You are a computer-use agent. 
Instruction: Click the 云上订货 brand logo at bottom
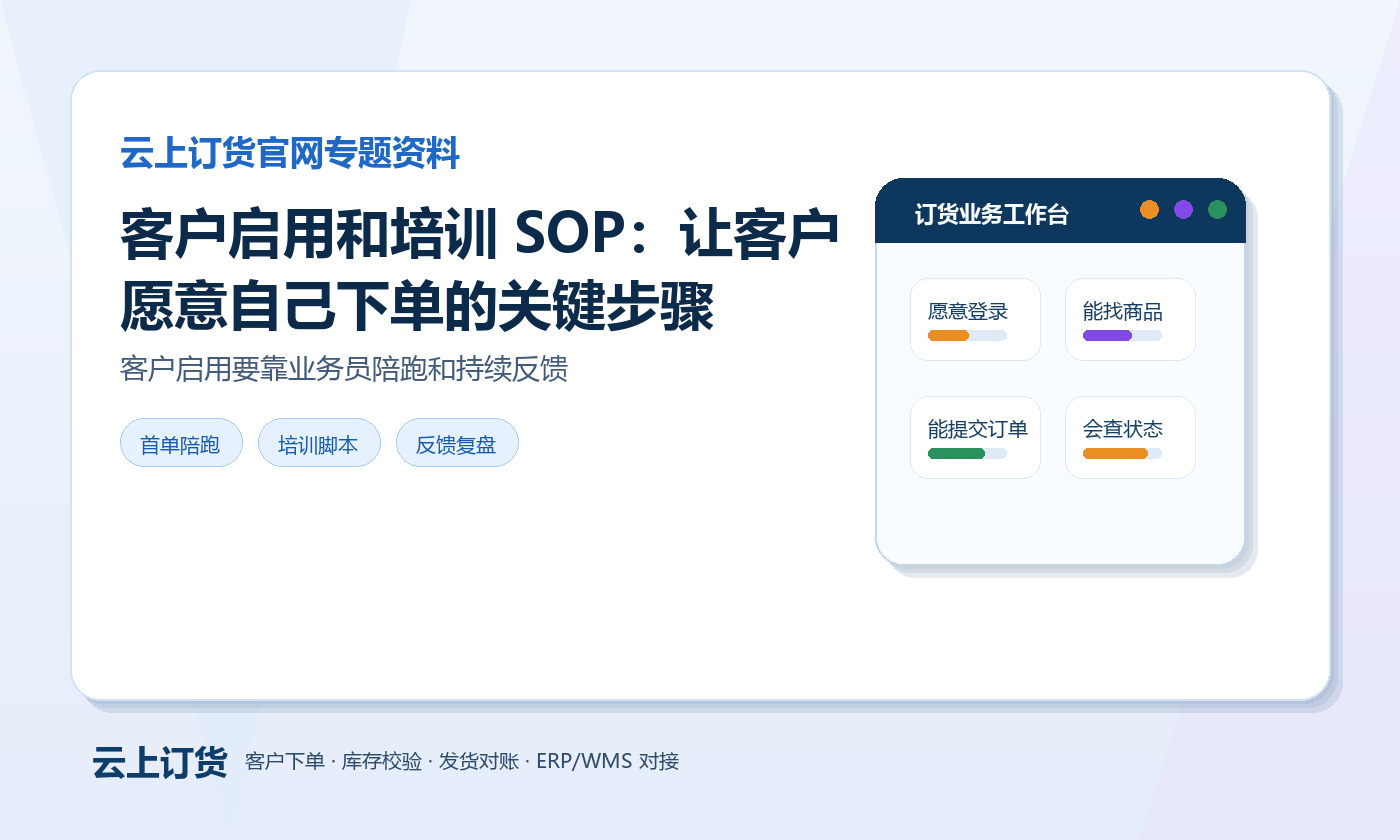point(160,762)
